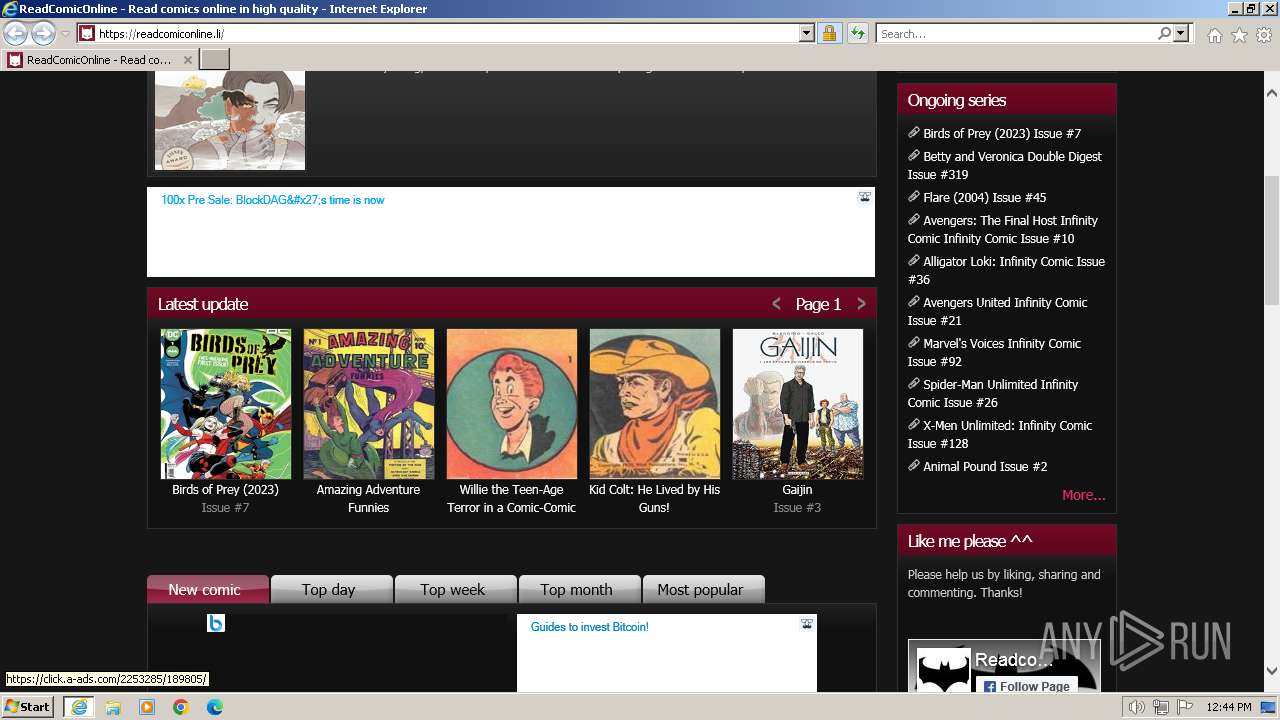Open File Explorer from the taskbar
Image resolution: width=1280 pixels, height=720 pixels.
[x=113, y=707]
